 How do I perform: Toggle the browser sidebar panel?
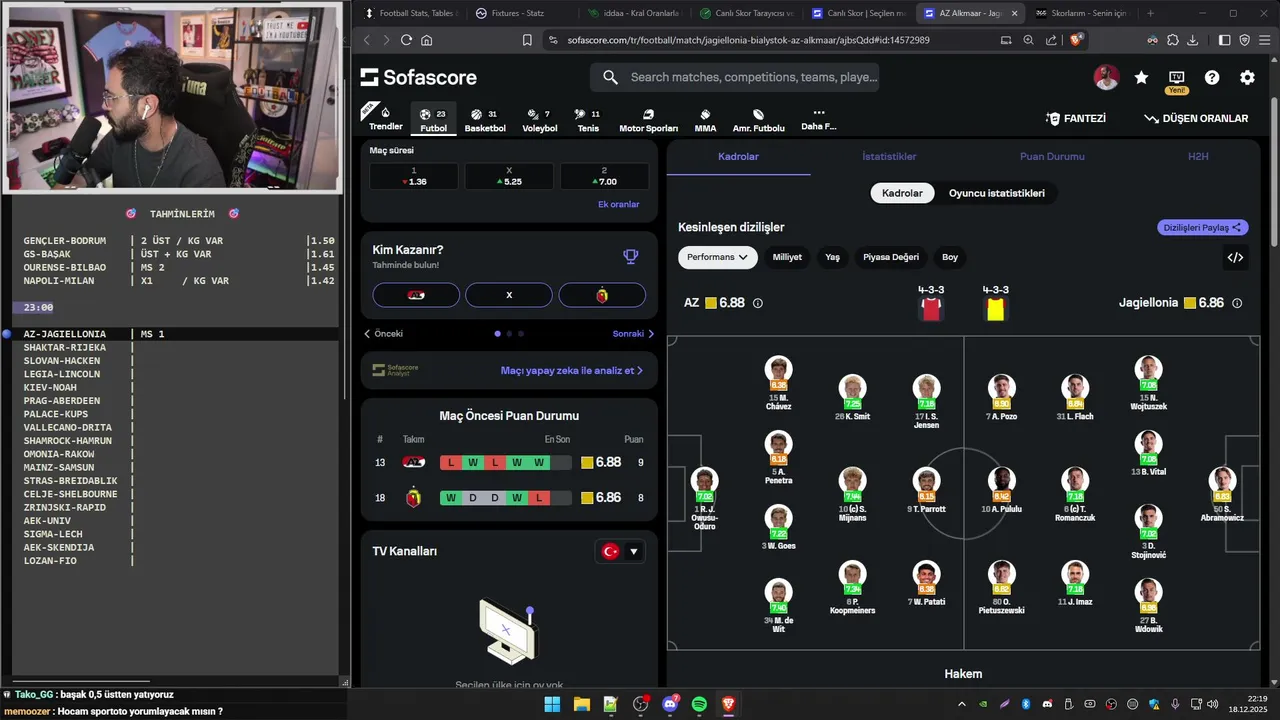1225,40
